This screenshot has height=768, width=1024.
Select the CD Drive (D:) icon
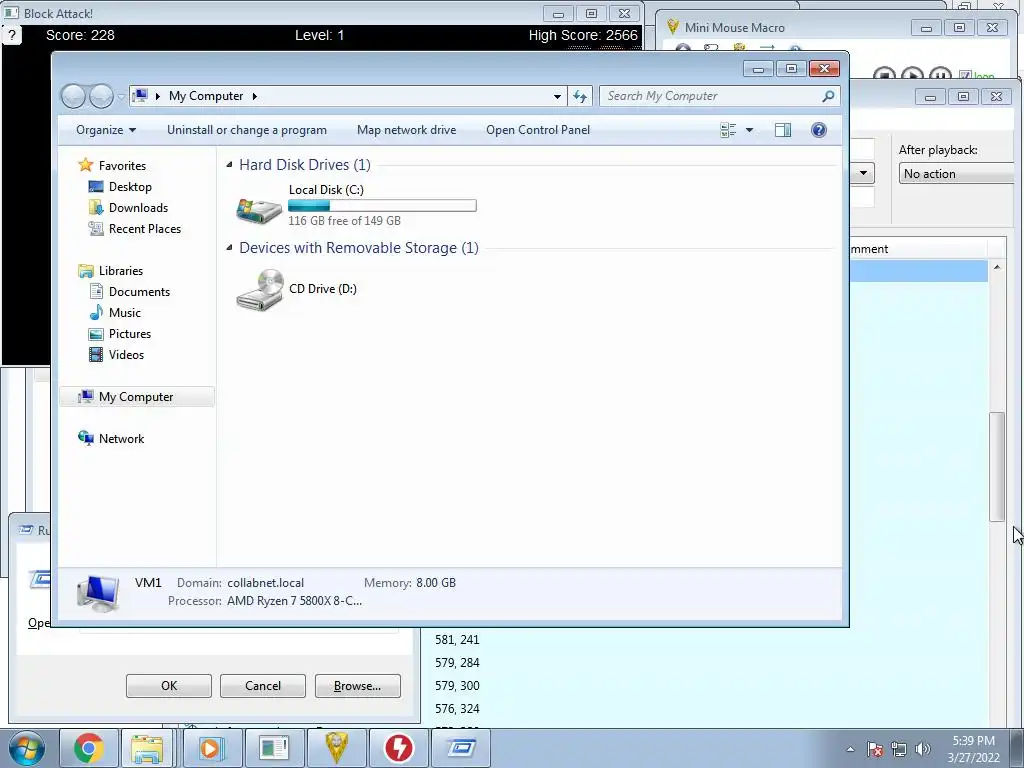coord(259,289)
